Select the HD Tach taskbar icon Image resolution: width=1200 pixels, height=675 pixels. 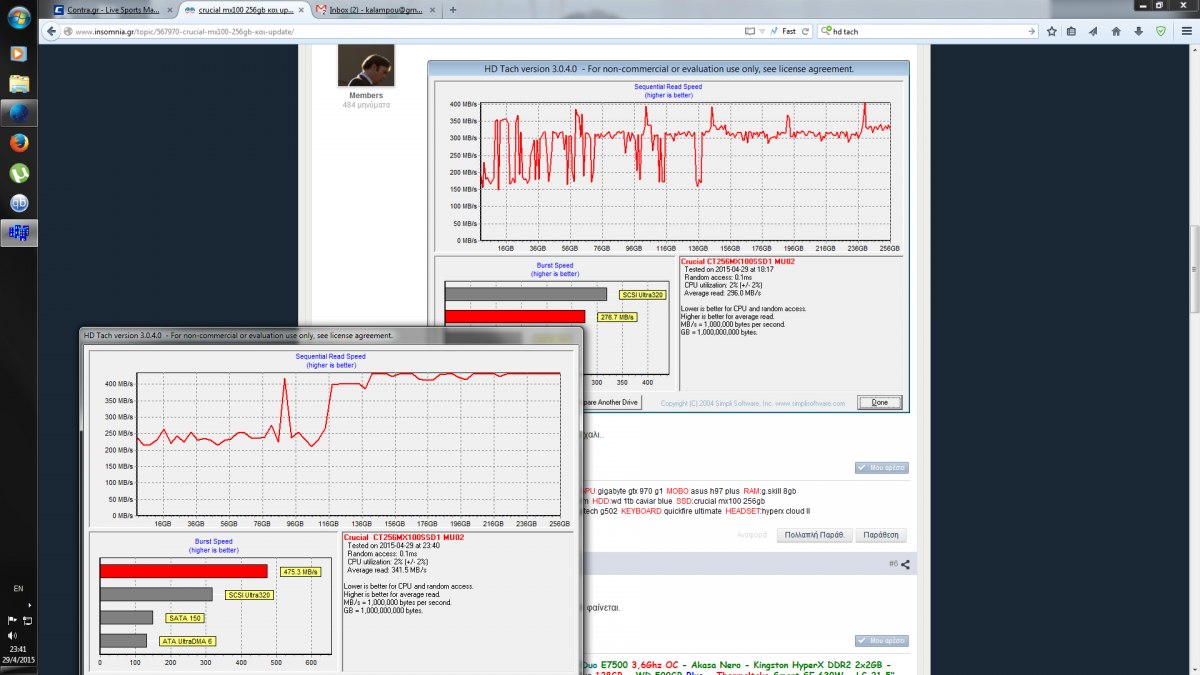pos(19,233)
